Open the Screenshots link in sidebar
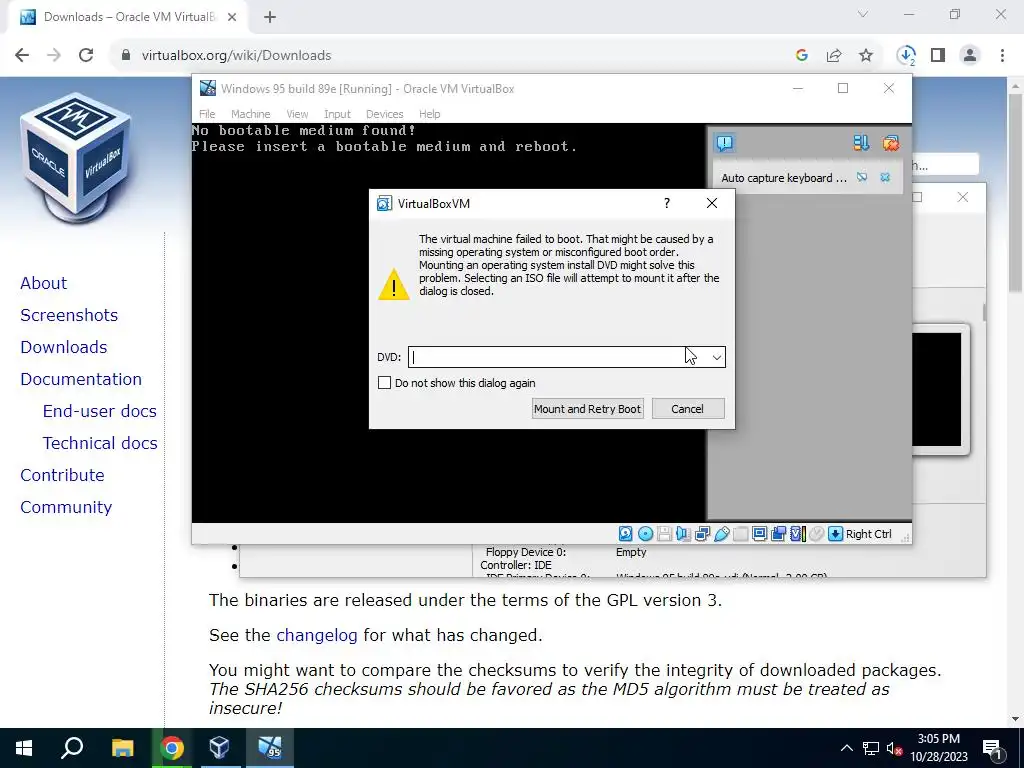The width and height of the screenshot is (1024, 768). pyautogui.click(x=69, y=315)
